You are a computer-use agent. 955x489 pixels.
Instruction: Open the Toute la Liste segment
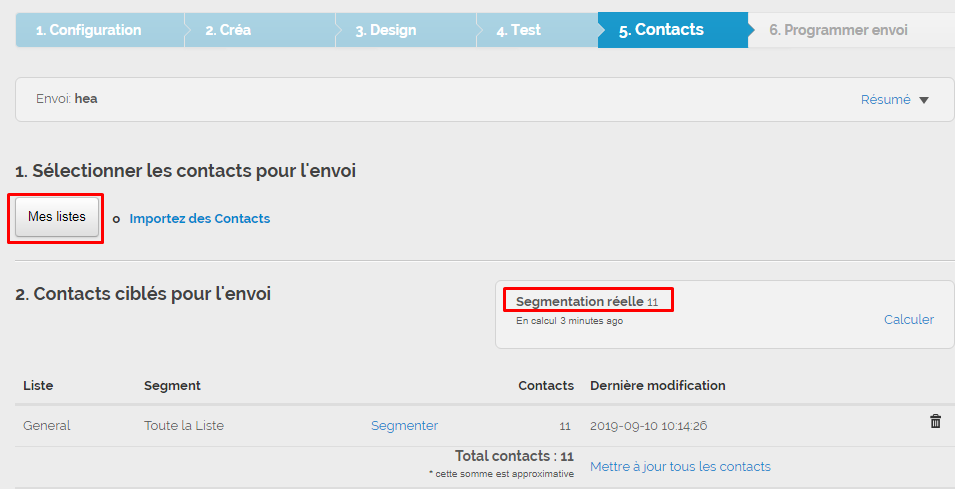(184, 426)
